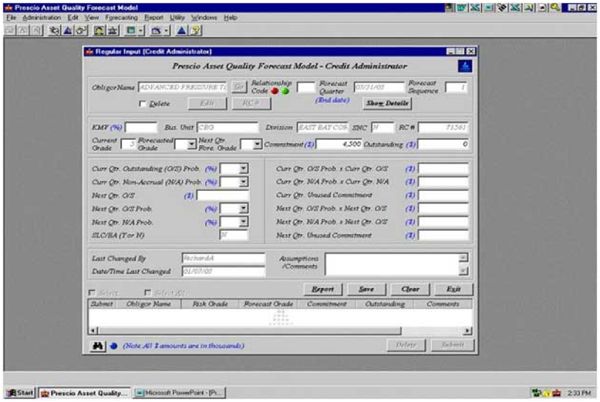Expand the Curr Qtr. Outstanding (O/S) Prob. dropdown
The image size is (600, 402).
243,169
